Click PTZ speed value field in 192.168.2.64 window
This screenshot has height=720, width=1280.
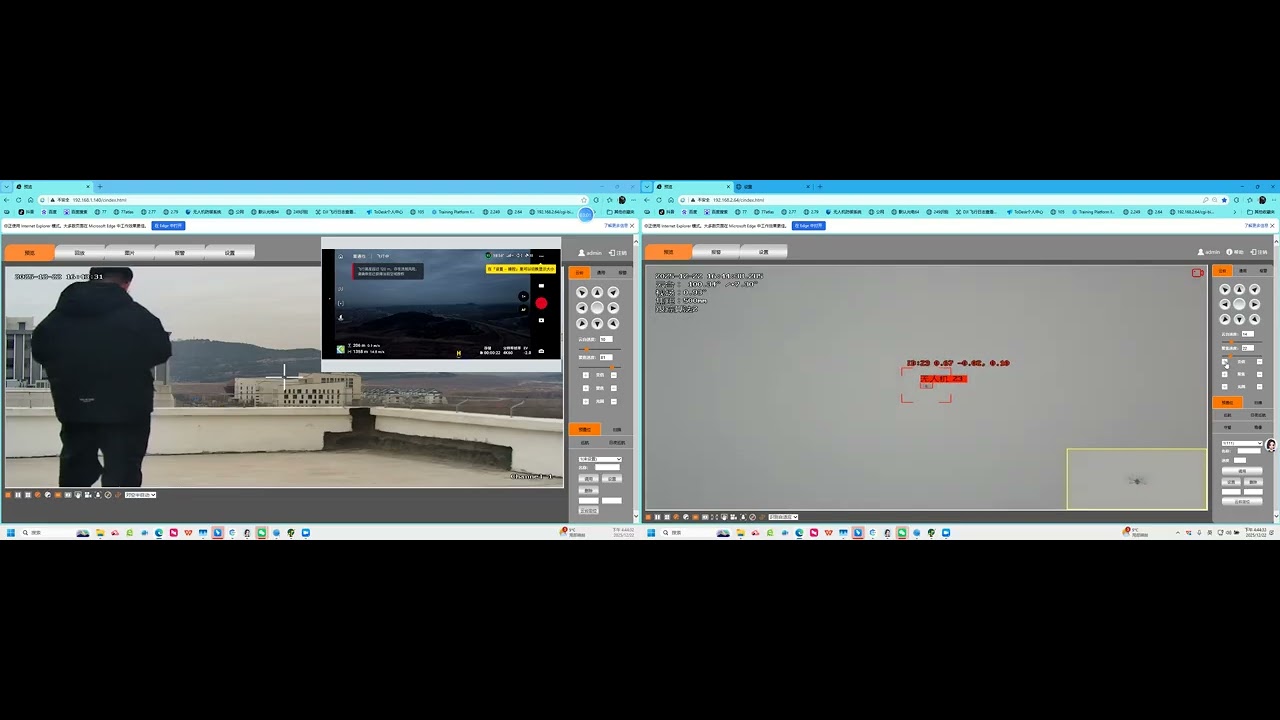pyautogui.click(x=1248, y=334)
